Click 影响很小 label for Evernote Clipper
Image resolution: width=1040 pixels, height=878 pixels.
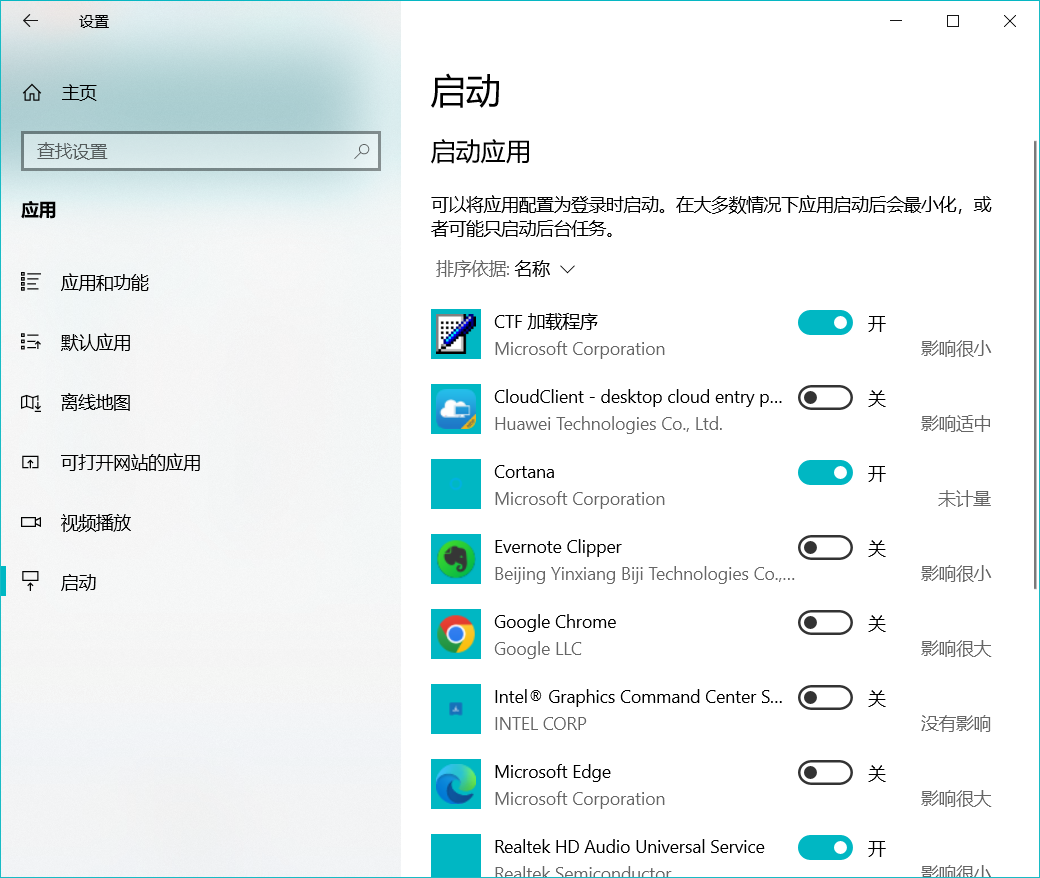coord(956,574)
